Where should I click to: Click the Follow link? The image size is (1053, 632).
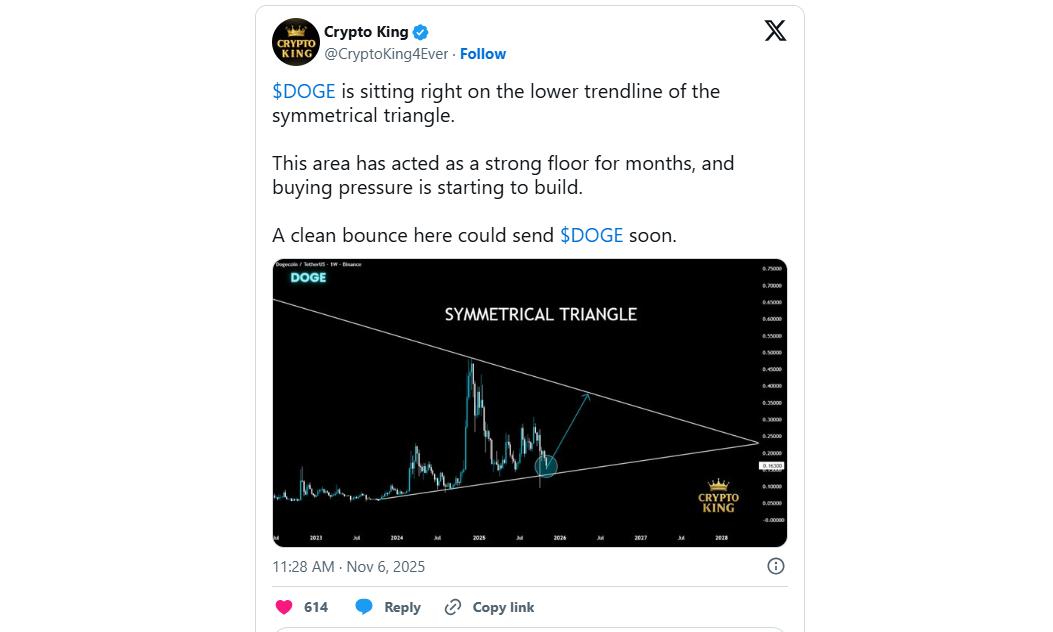pyautogui.click(x=483, y=54)
